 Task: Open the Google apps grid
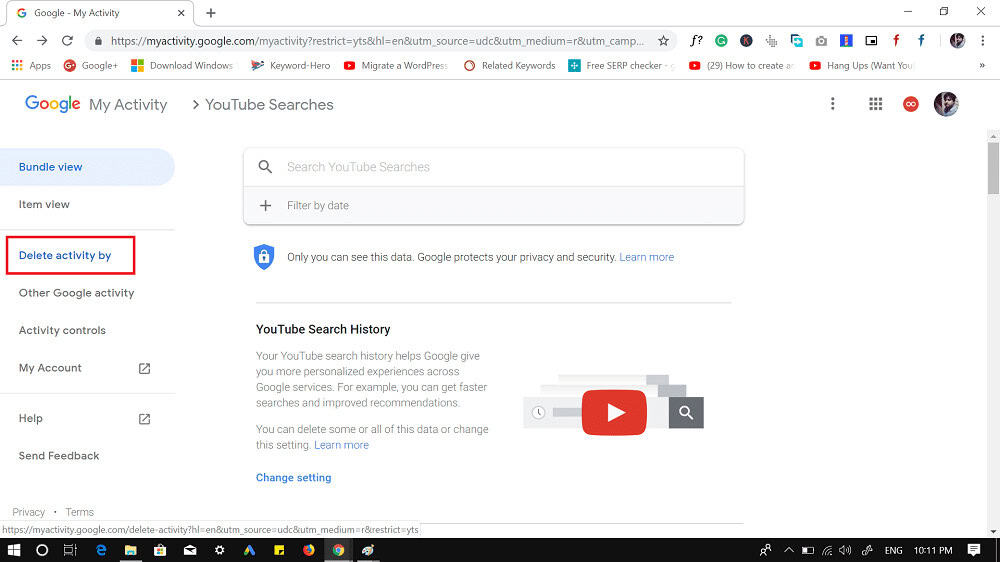pyautogui.click(x=876, y=104)
